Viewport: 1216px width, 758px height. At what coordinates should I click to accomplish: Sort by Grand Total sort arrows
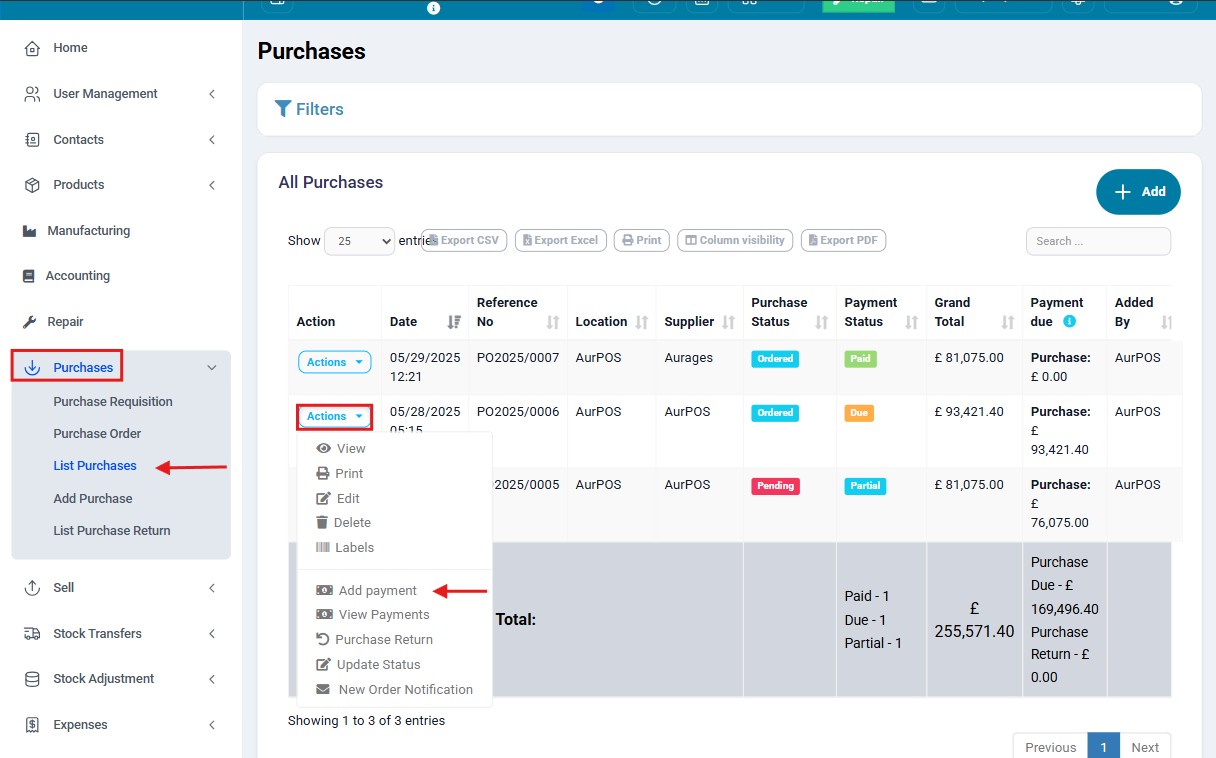click(x=1008, y=322)
